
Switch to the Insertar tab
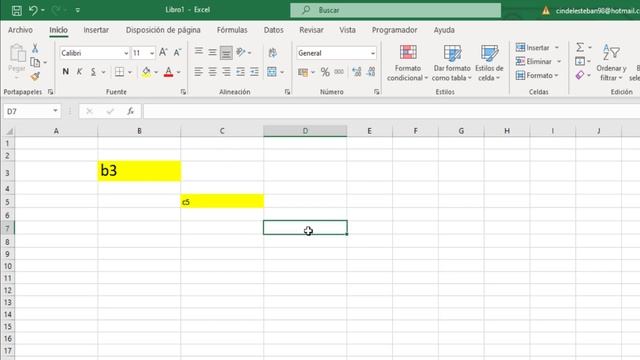tap(96, 30)
